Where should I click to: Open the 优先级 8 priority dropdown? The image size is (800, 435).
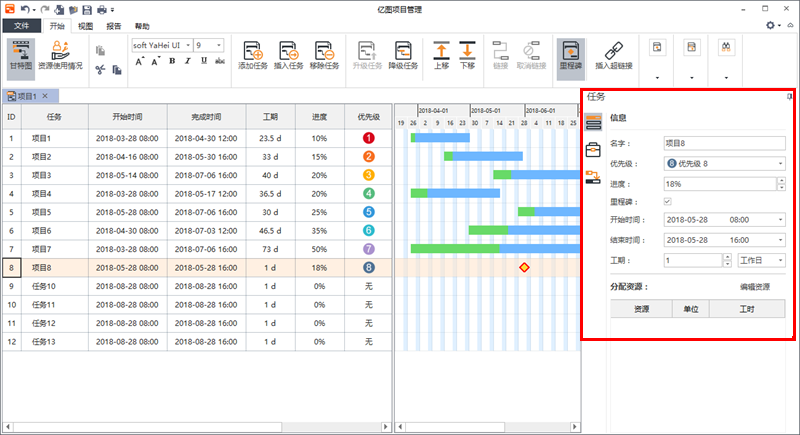click(724, 164)
